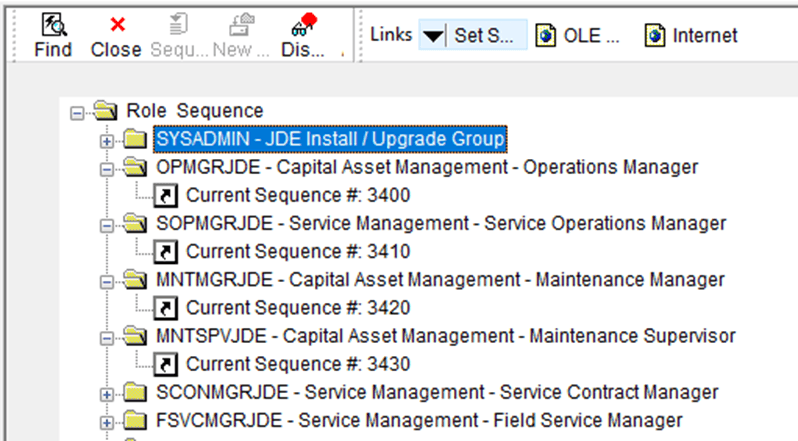Click shortcut icon for Sequence 3430
798x441 pixels.
click(166, 365)
